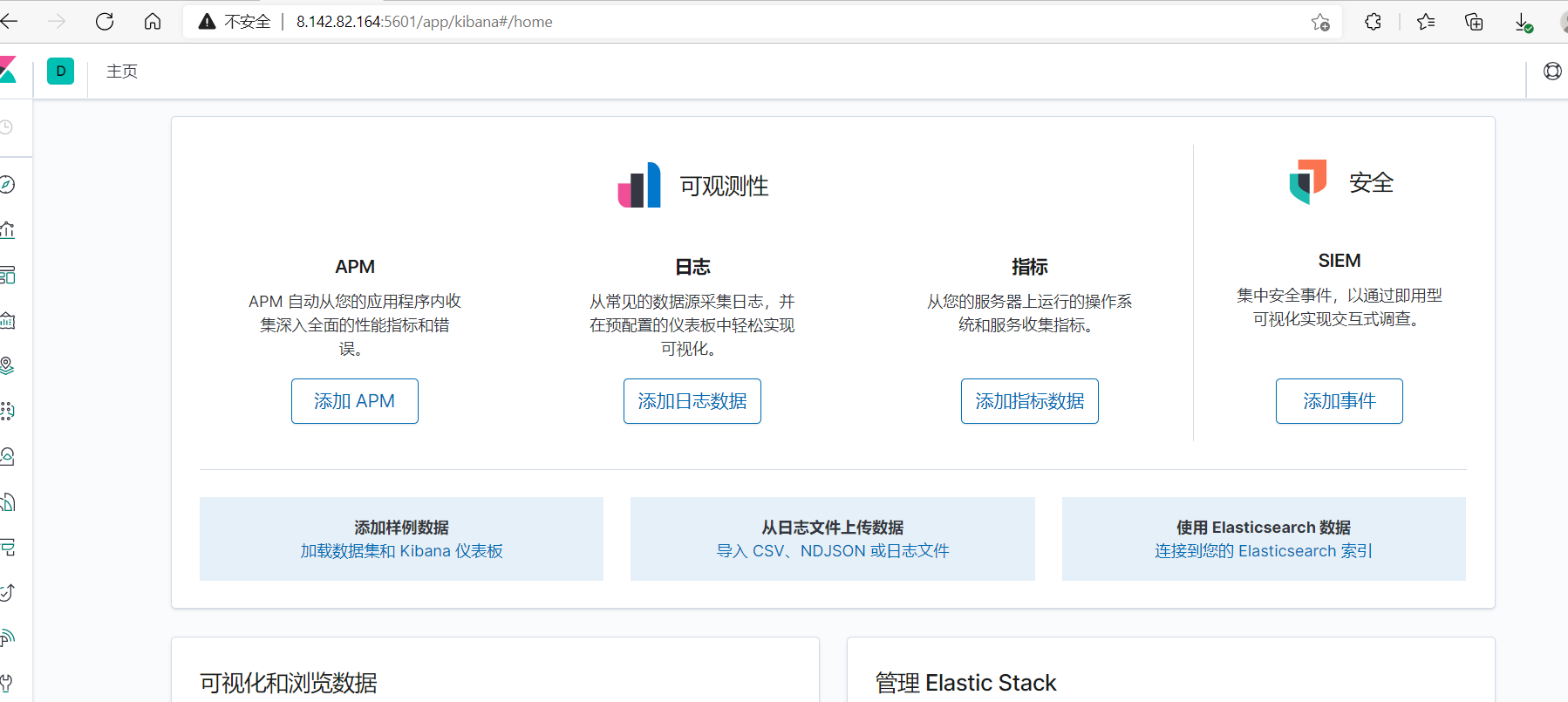Open the favorites list icon
The width and height of the screenshot is (1568, 702).
tap(1426, 22)
